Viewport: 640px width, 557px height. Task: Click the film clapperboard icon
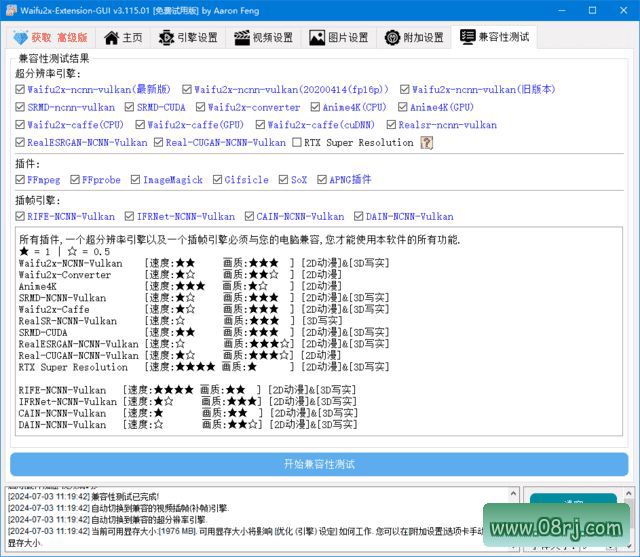tap(242, 38)
